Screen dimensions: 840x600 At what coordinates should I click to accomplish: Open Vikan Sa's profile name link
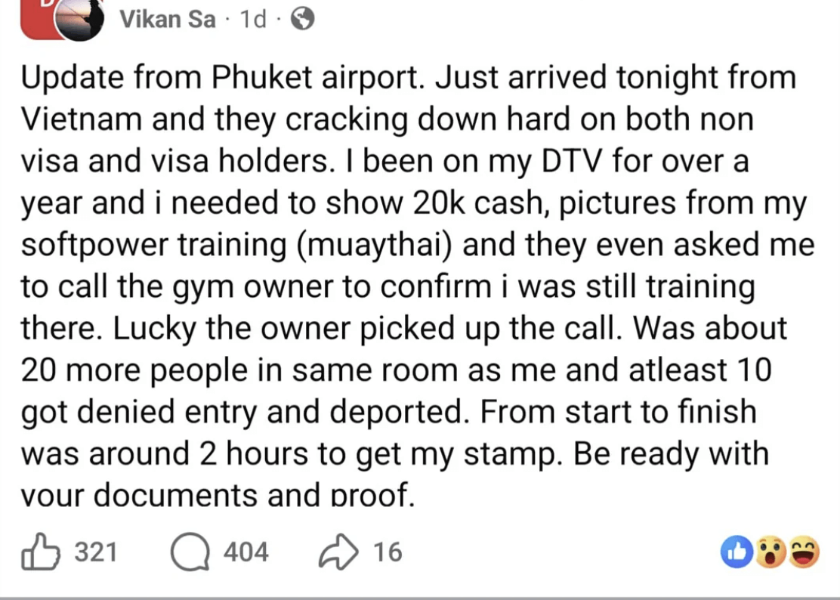[167, 20]
